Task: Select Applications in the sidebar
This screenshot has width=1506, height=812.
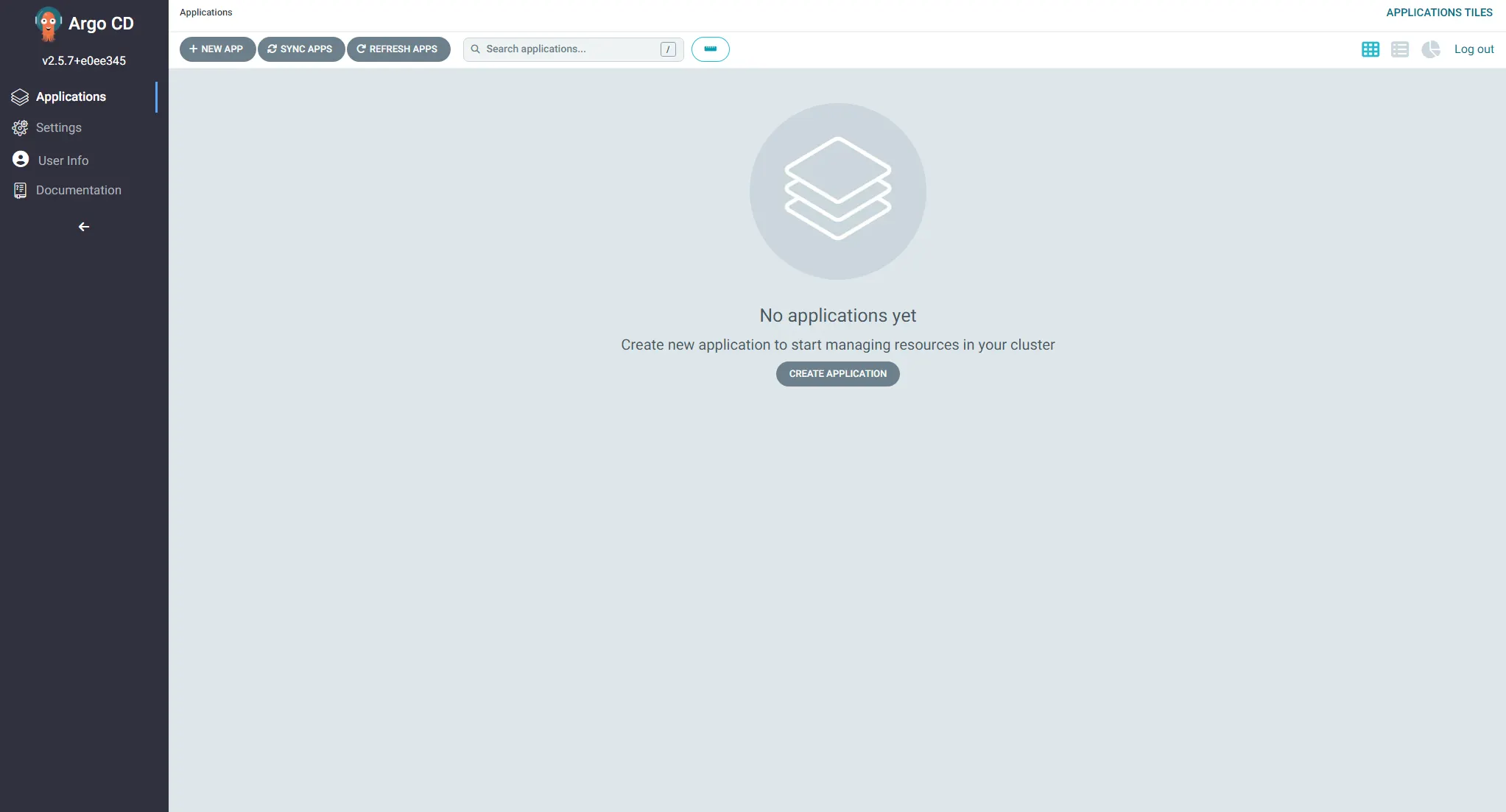Action: (x=71, y=97)
